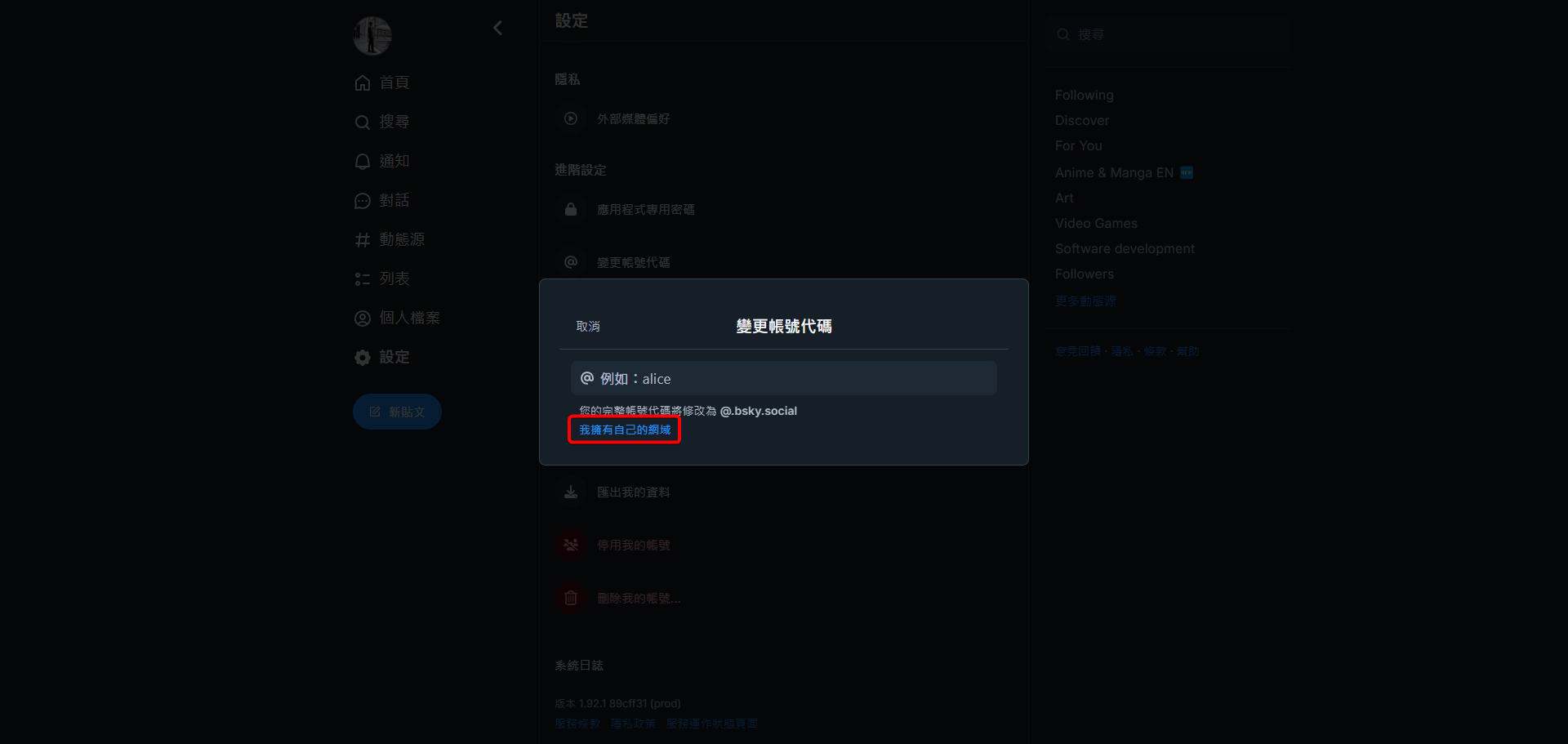Focus the 搜尋 search box at top right

[x=1168, y=34]
